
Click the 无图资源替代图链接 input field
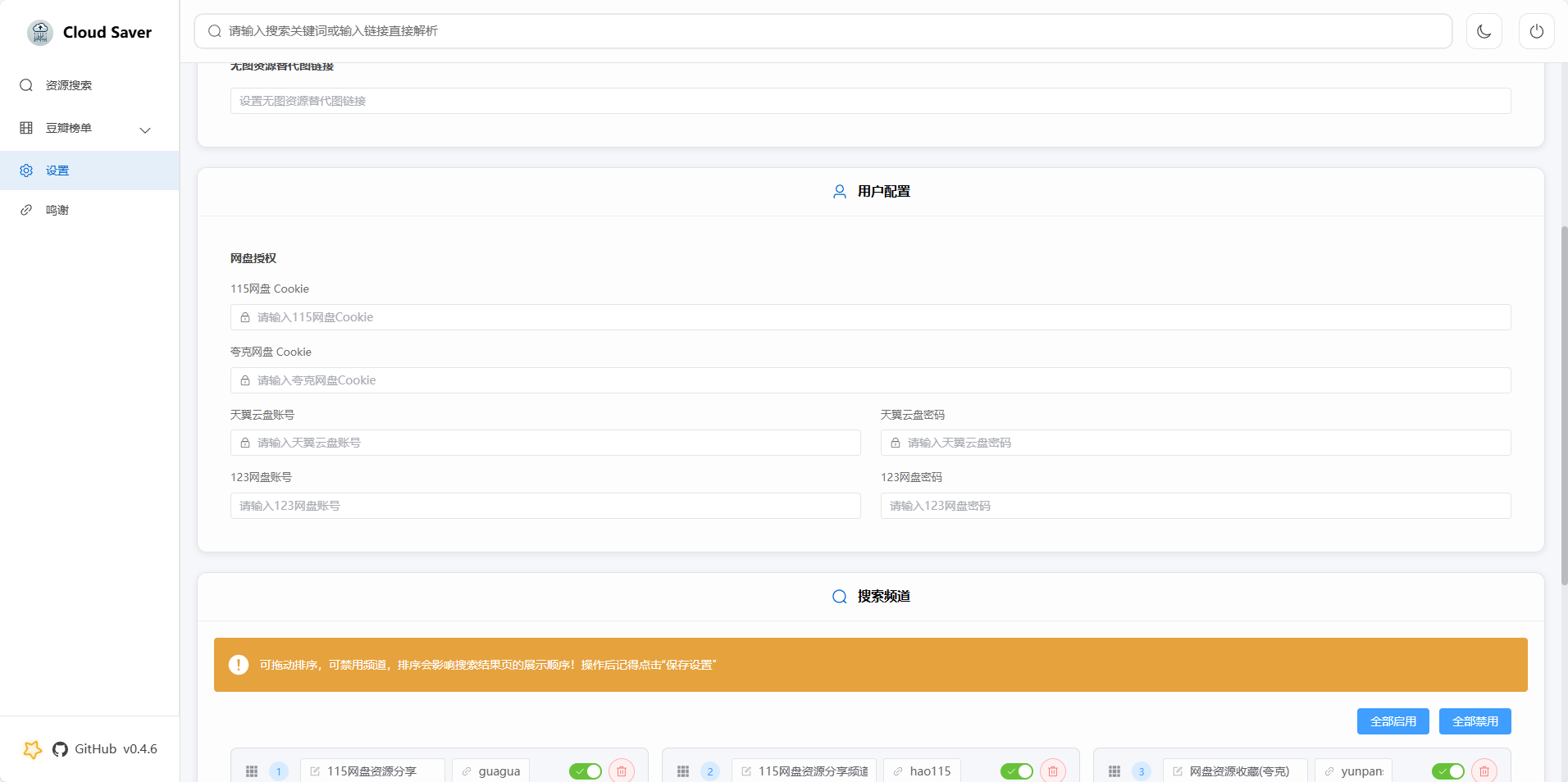pyautogui.click(x=870, y=101)
